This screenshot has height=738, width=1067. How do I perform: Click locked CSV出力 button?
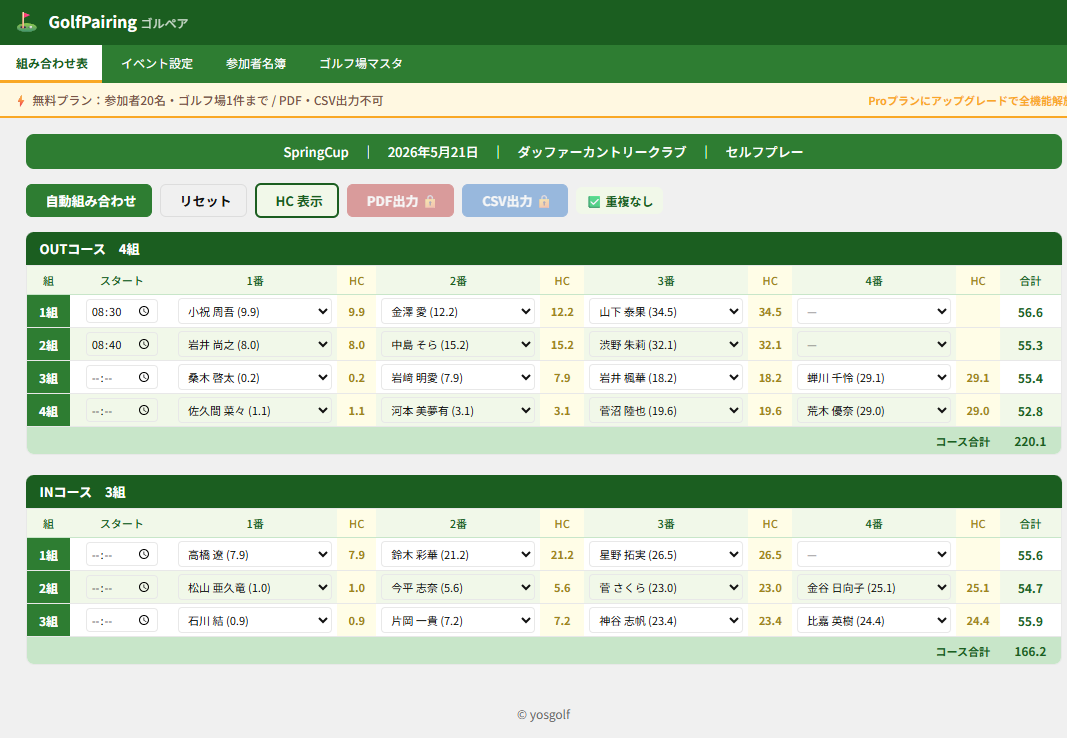pos(514,201)
